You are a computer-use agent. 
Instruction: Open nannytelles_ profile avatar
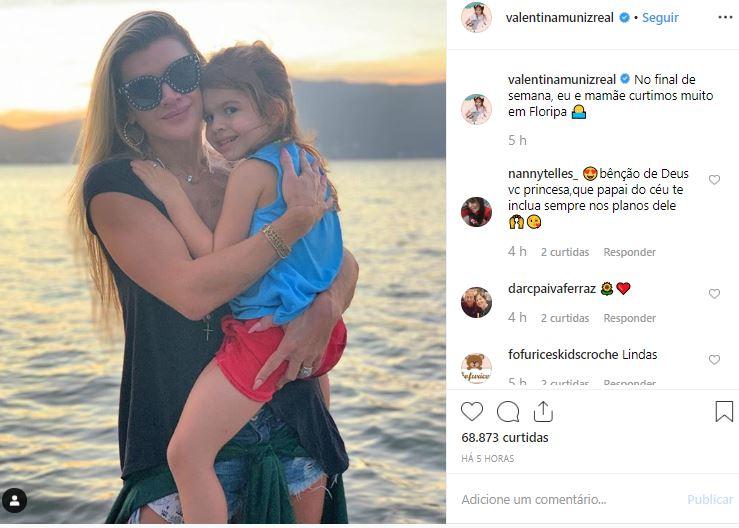click(x=476, y=212)
